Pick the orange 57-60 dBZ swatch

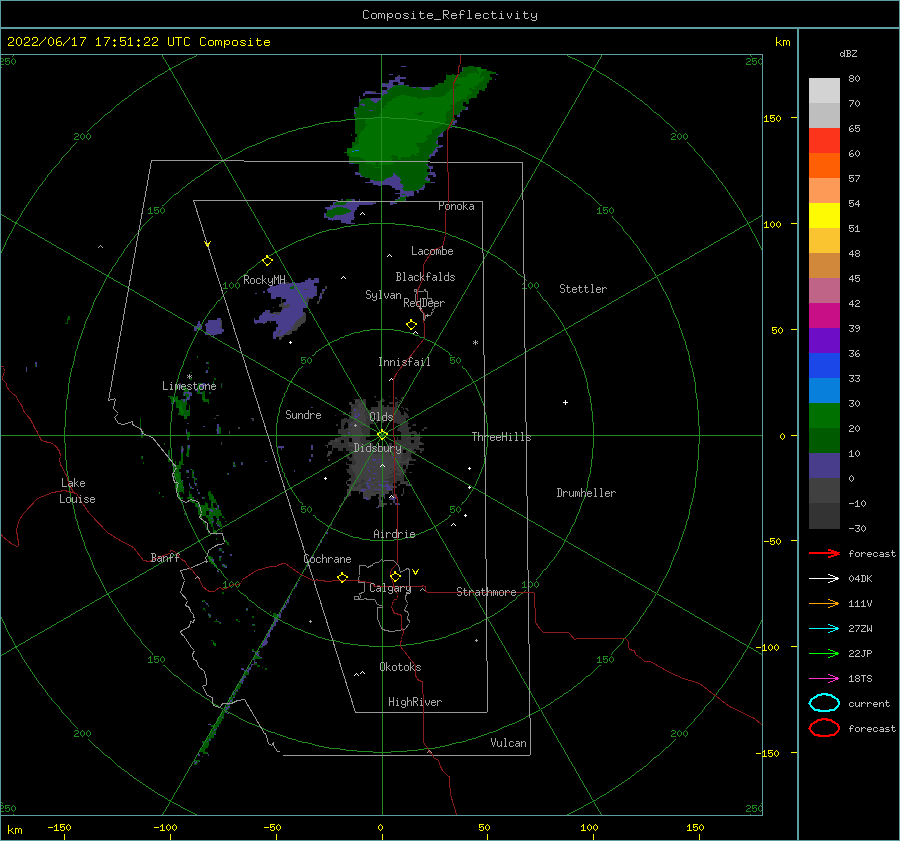pos(824,166)
